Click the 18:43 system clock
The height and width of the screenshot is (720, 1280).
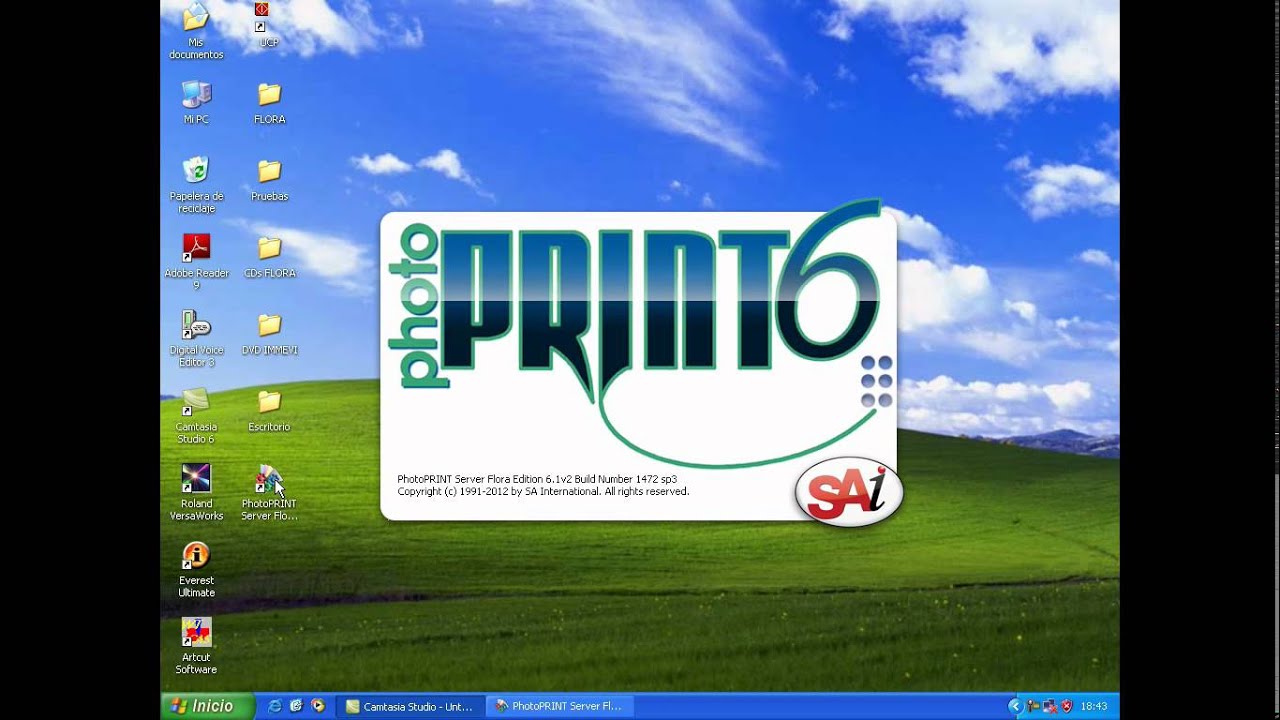[x=1094, y=706]
